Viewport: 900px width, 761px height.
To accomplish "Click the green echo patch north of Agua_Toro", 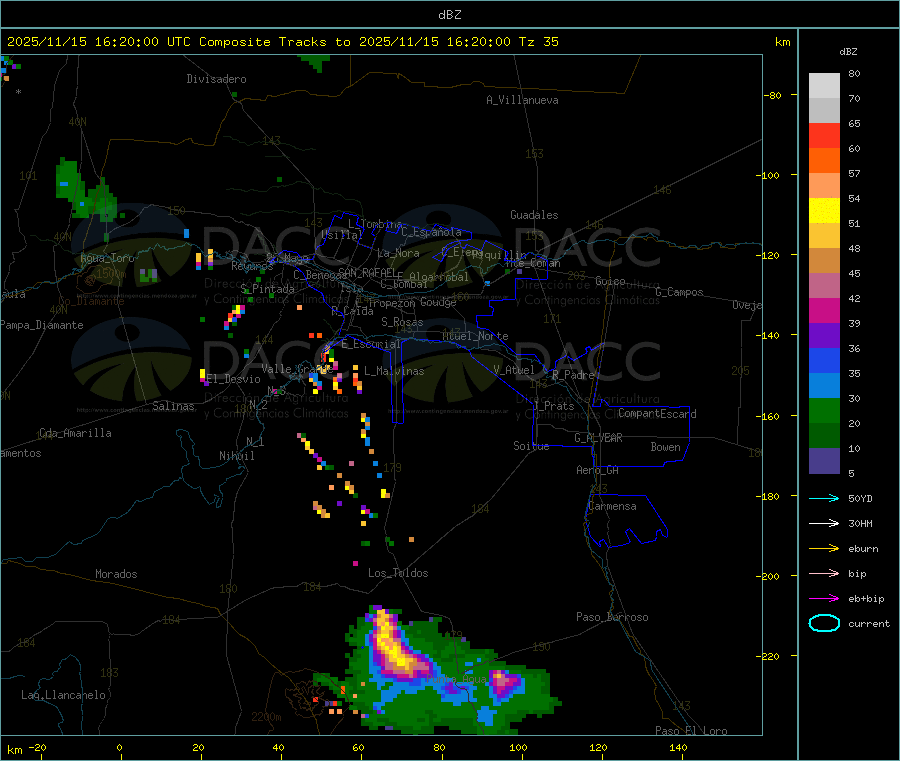I will click(85, 191).
